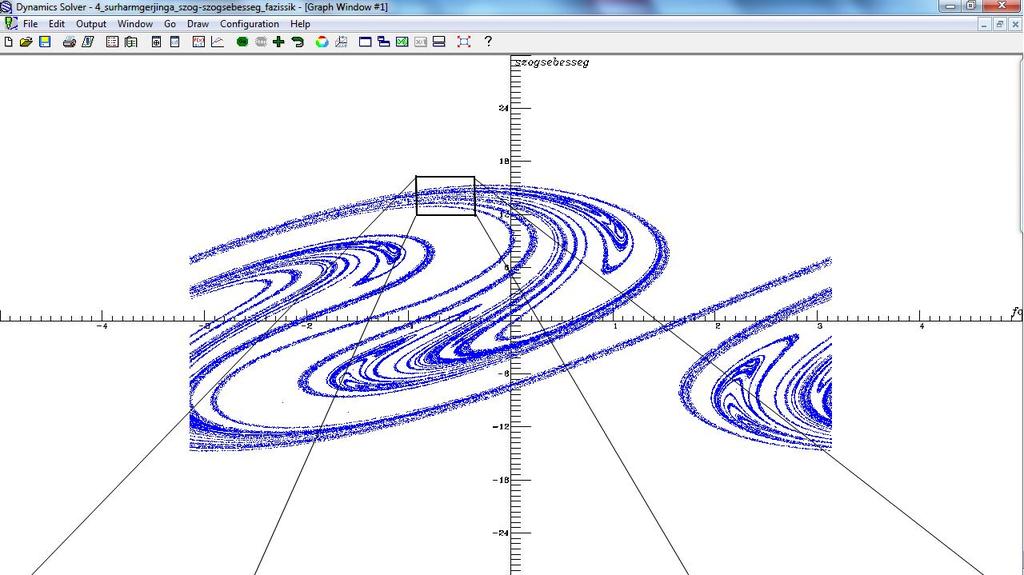Click the -24 tick label on vertical axis
The image size is (1024, 575).
501,533
